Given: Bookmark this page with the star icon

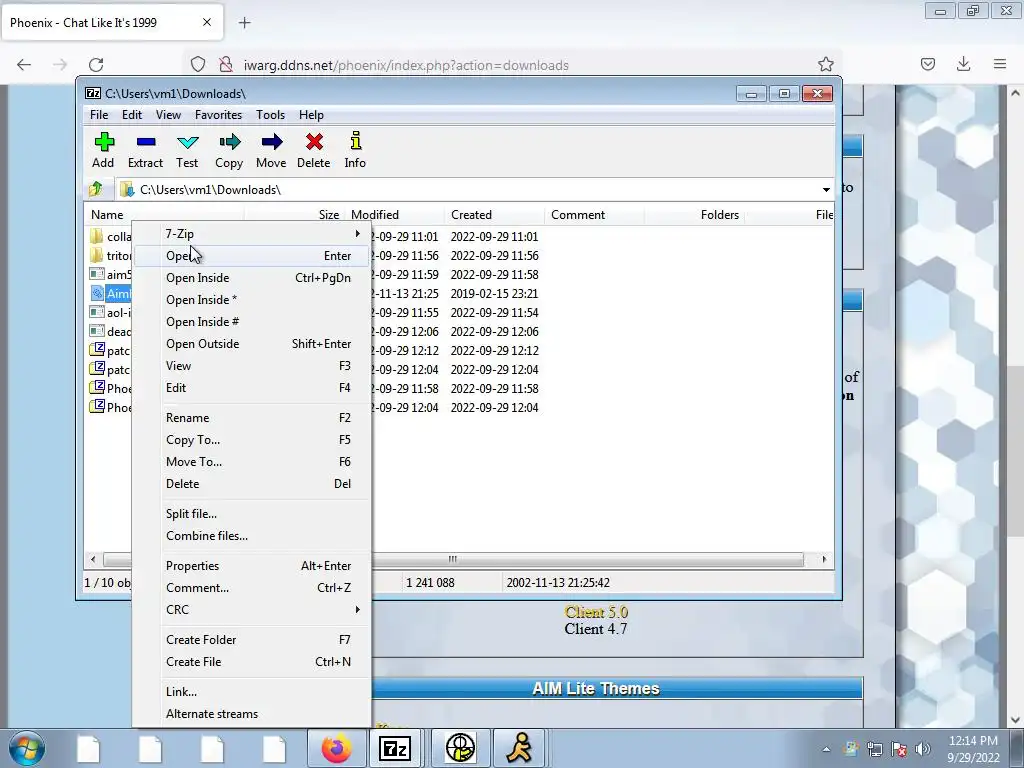Looking at the screenshot, I should (x=825, y=65).
